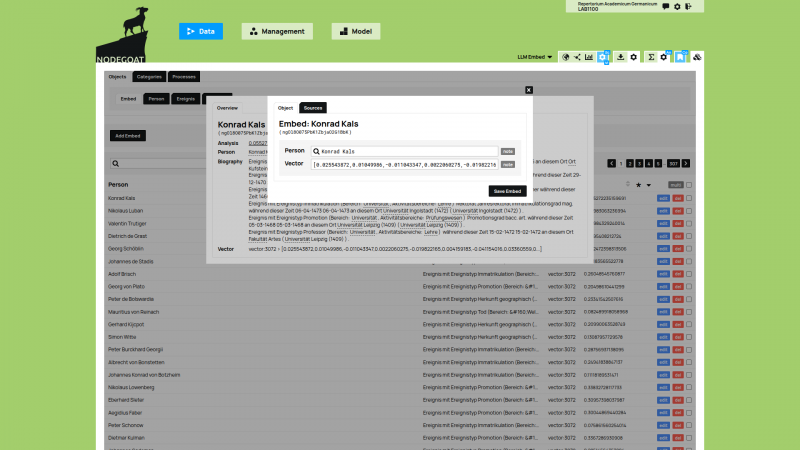This screenshot has width=800, height=450.
Task: Open the geographic visualization globe icon
Action: pyautogui.click(x=565, y=57)
